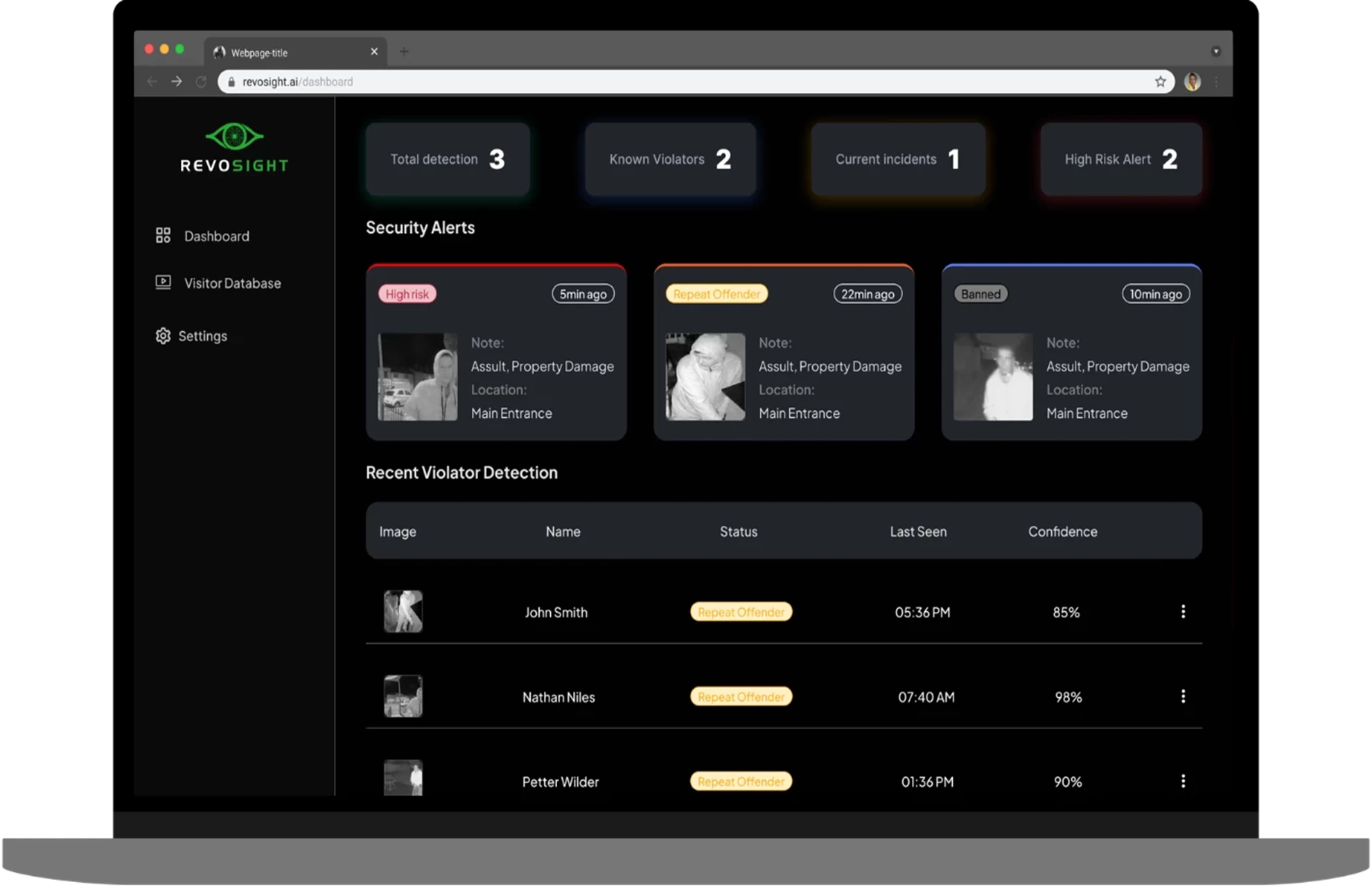
Task: Click the padlock icon in the address bar
Action: 231,81
